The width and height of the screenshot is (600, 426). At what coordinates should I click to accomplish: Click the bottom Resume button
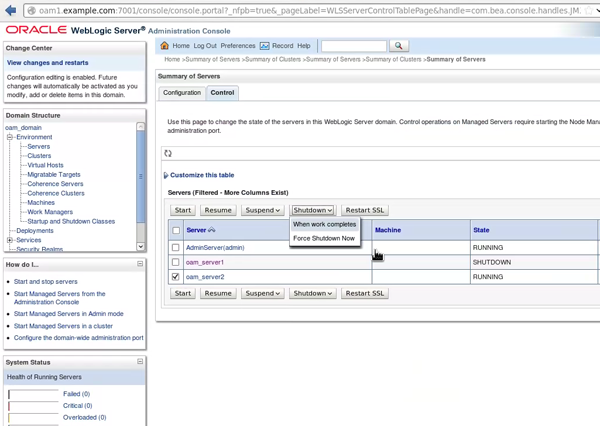pos(218,293)
